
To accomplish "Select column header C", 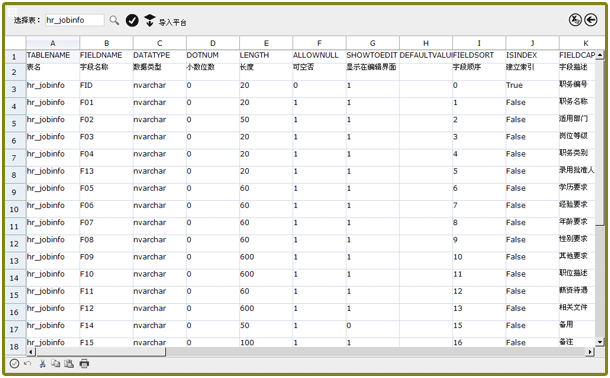I will (x=160, y=43).
